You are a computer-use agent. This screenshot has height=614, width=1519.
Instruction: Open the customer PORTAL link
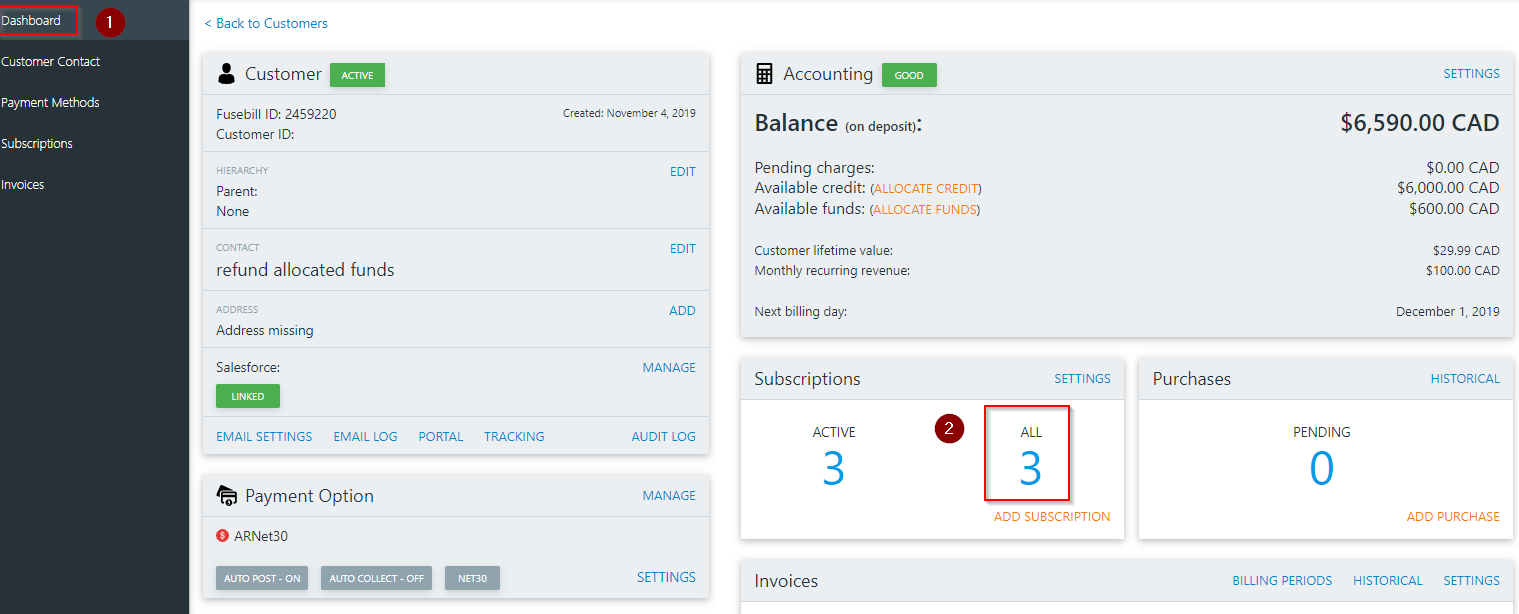441,437
